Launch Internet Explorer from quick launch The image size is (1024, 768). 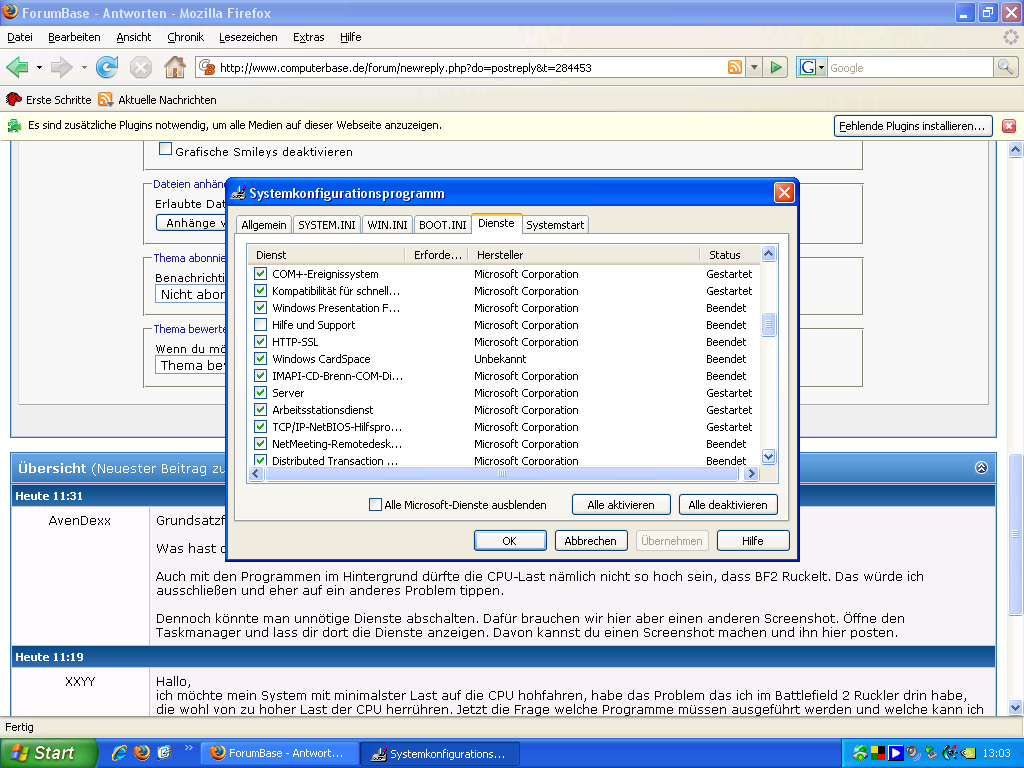[120, 753]
